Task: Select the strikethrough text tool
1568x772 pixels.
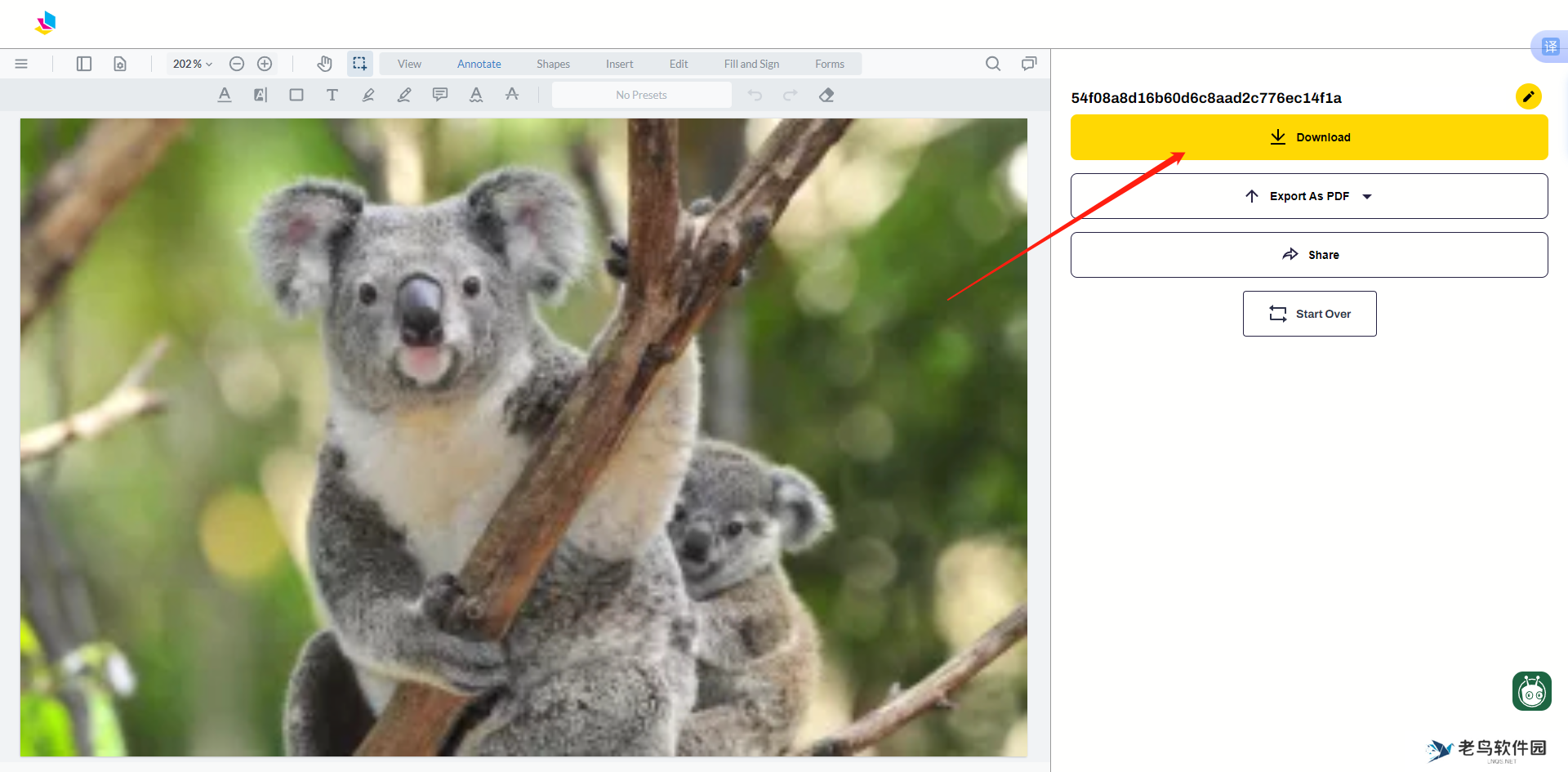Action: pos(512,95)
